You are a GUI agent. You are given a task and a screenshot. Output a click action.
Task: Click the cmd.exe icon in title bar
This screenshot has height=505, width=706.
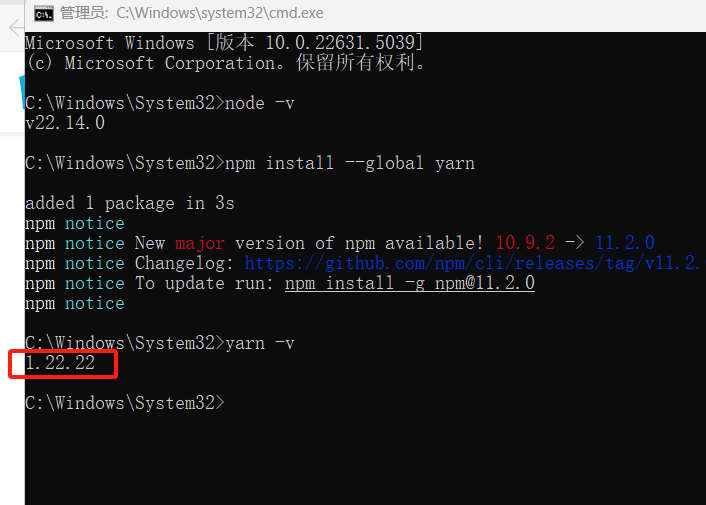click(x=44, y=14)
